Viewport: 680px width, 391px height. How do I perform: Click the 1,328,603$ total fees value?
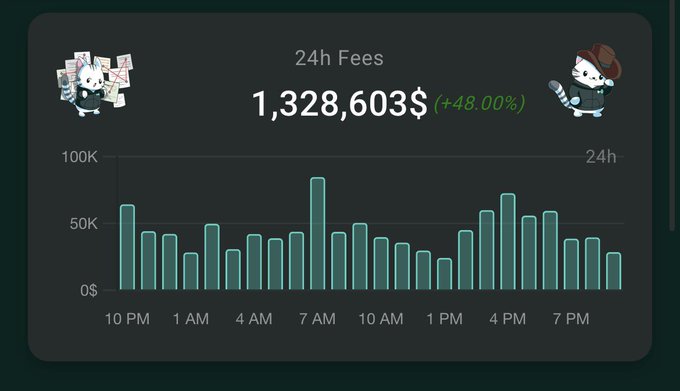pos(340,104)
